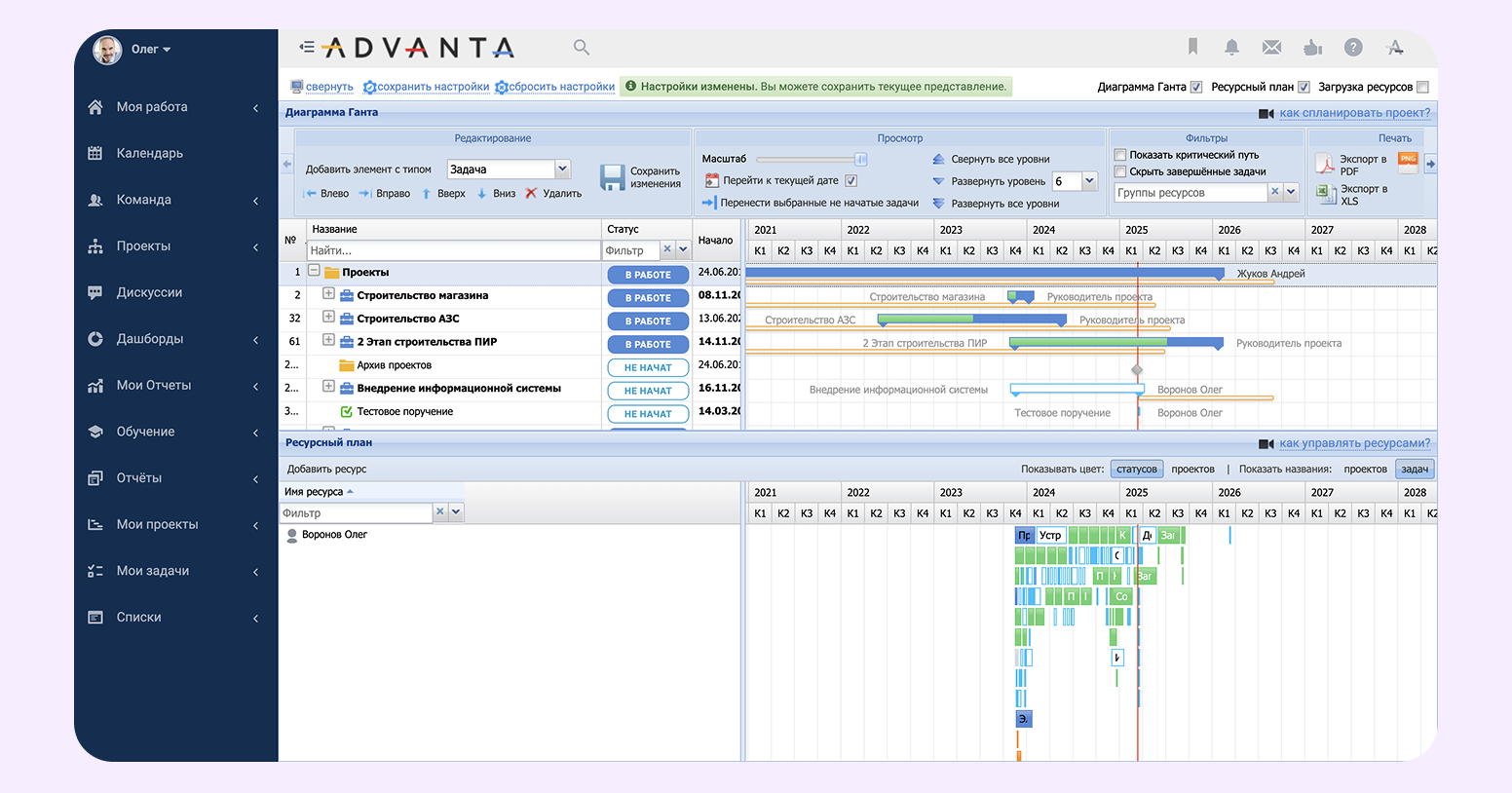Show names by задач option
Viewport: 1512px width, 793px height.
pos(1415,469)
